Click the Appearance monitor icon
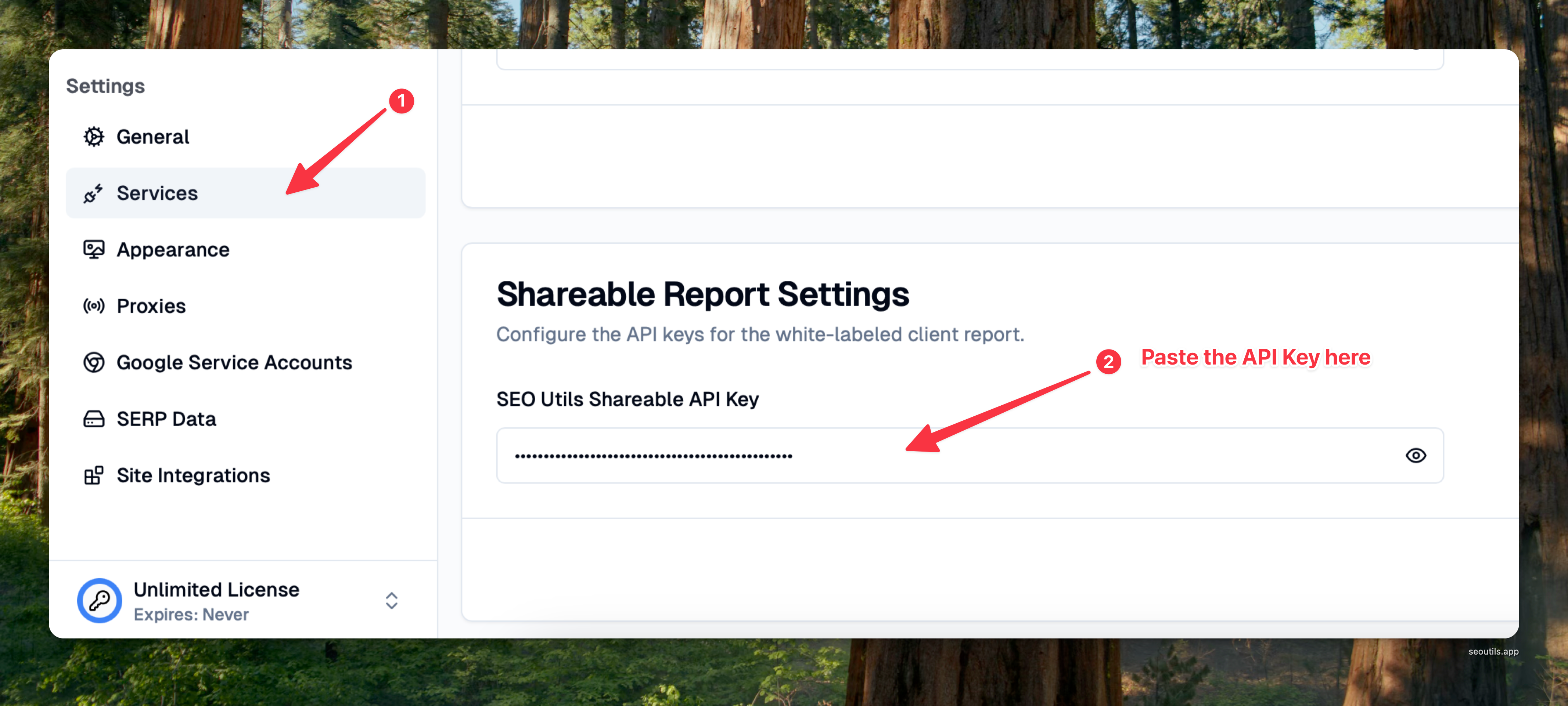The image size is (1568, 706). click(94, 249)
